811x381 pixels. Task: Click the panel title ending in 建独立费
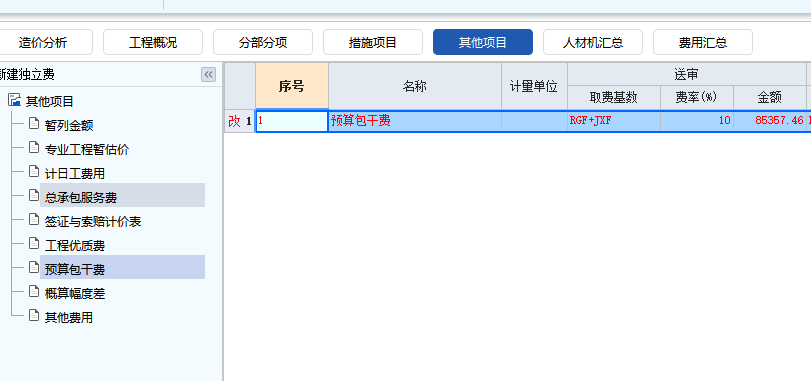(27, 75)
